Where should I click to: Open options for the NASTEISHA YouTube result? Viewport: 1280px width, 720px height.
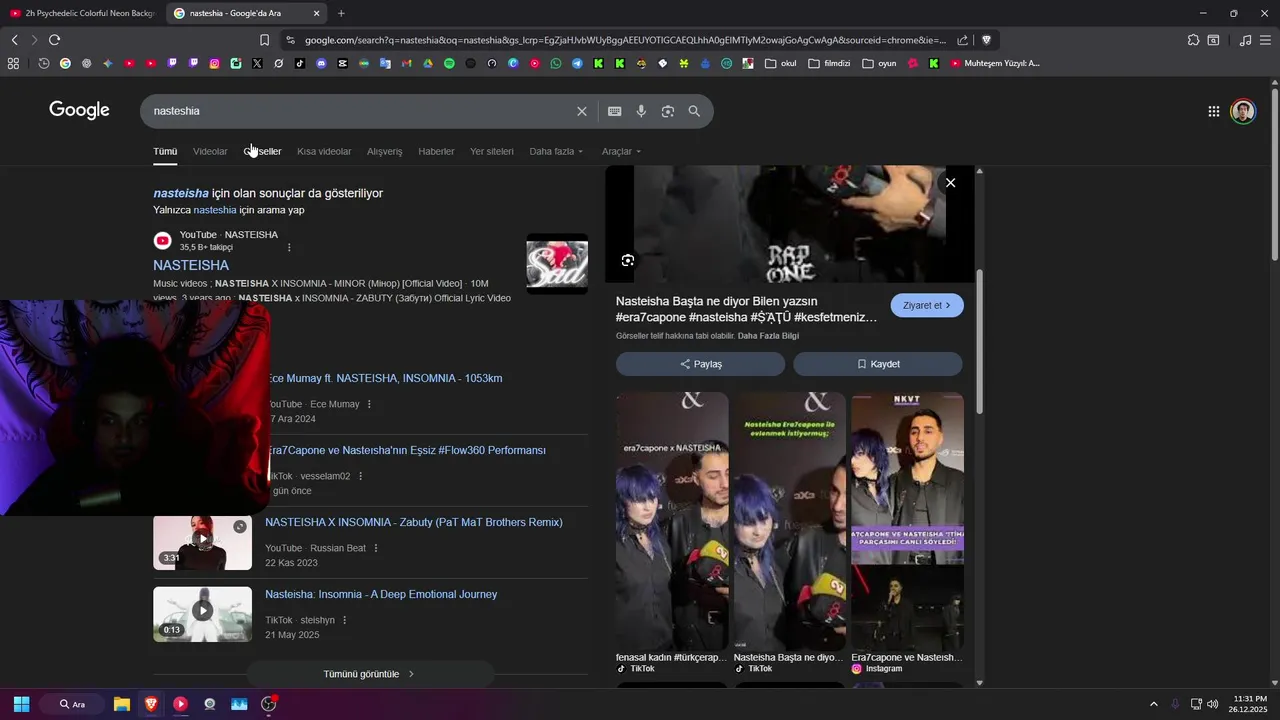coord(289,247)
